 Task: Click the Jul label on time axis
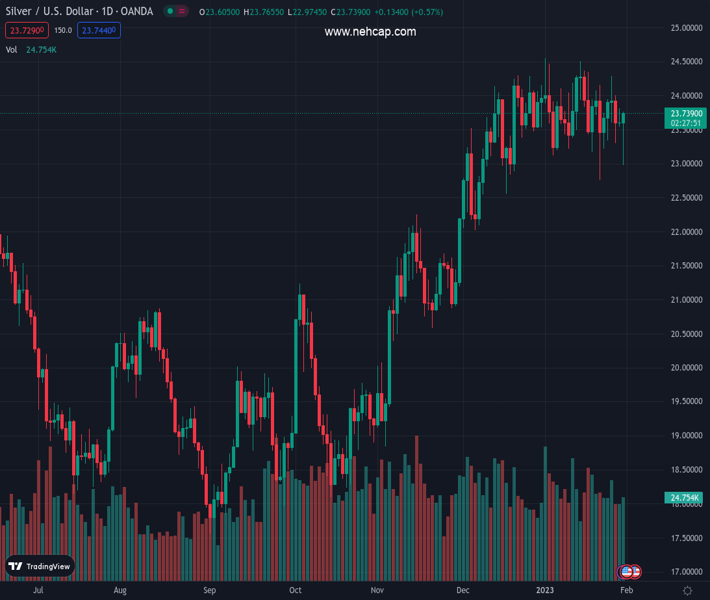point(38,591)
